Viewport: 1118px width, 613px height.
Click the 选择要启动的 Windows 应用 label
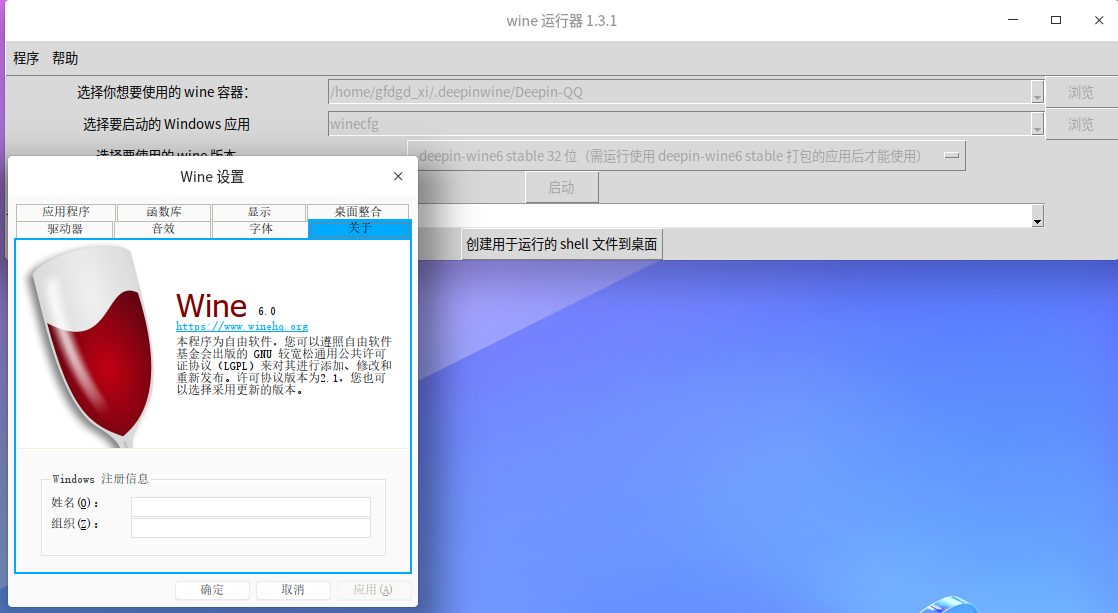[166, 125]
